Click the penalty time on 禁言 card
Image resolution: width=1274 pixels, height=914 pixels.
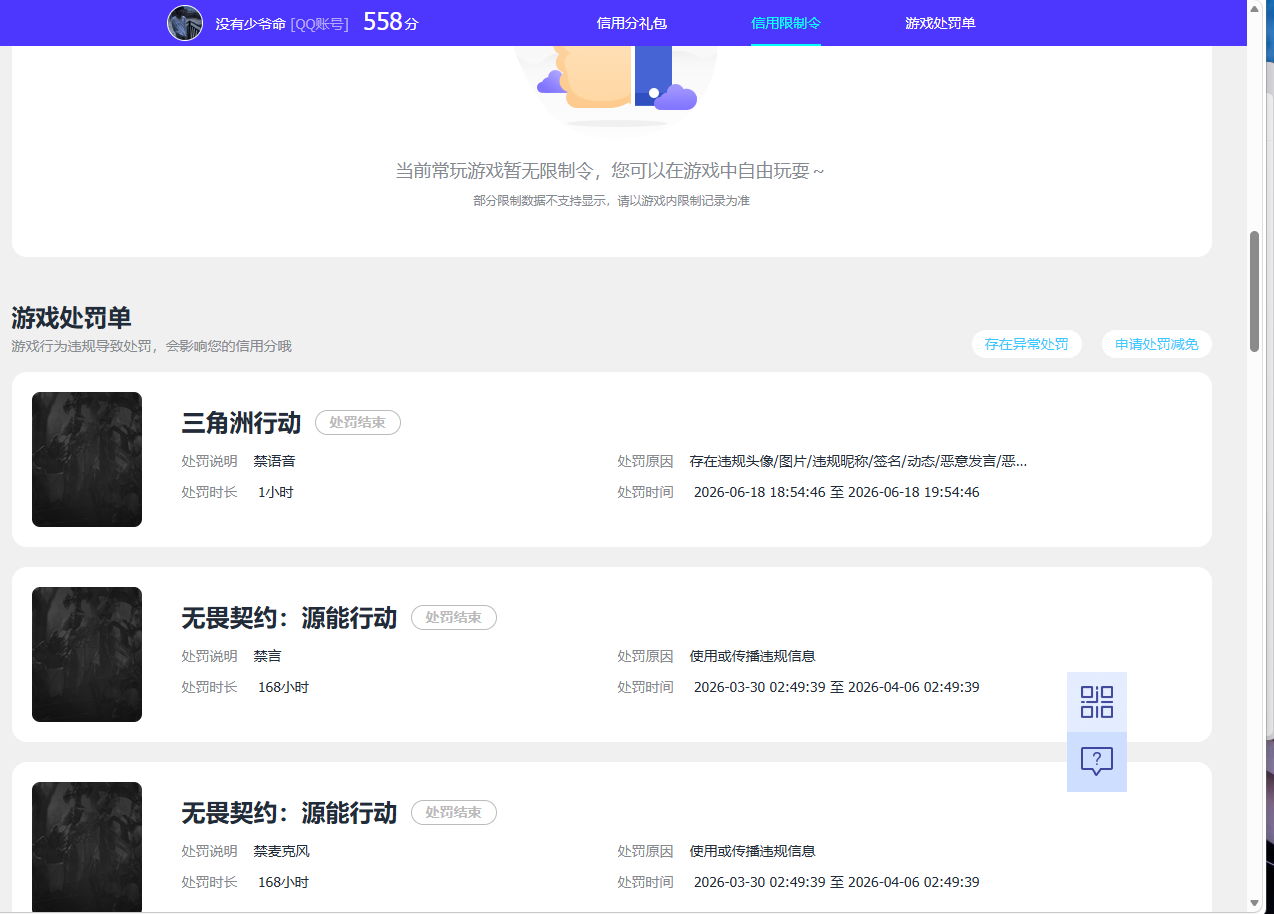pos(836,687)
